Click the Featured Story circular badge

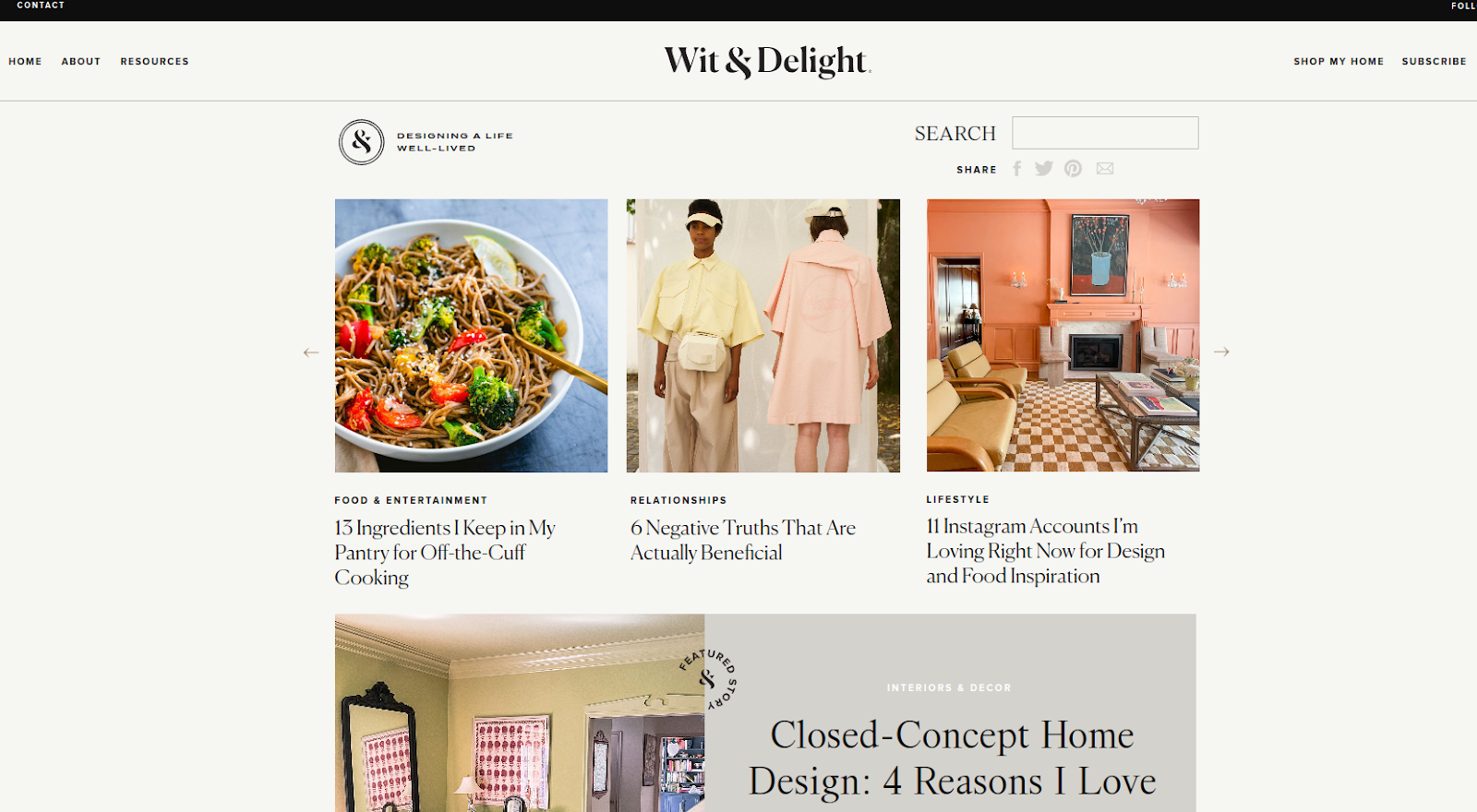coord(708,680)
